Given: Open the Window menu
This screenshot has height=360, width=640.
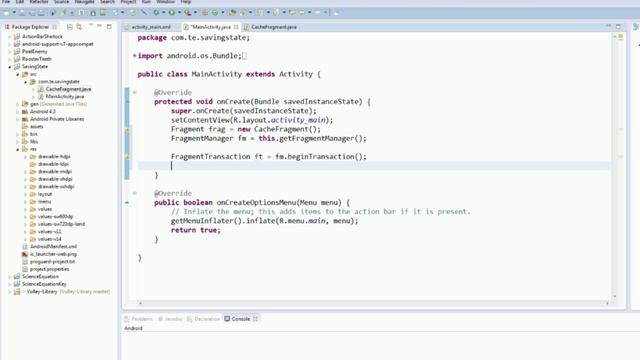Looking at the screenshot, I should coord(165,2).
